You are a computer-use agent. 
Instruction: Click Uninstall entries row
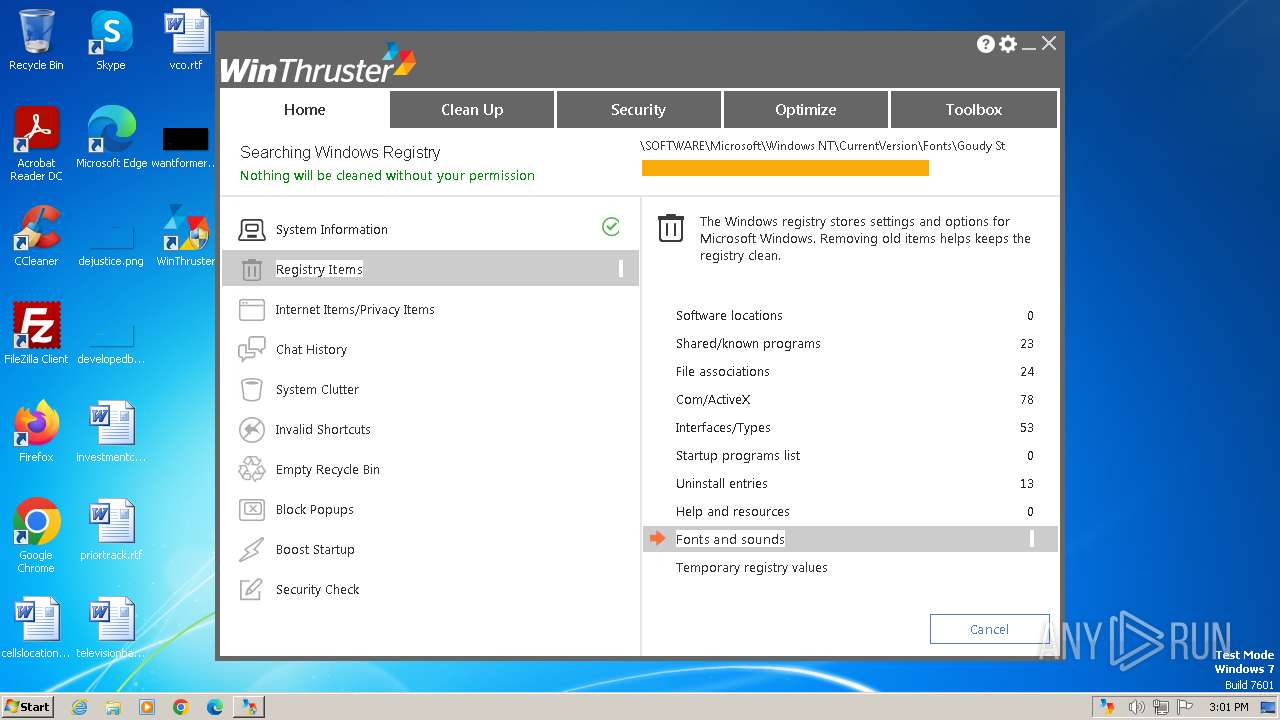(850, 484)
